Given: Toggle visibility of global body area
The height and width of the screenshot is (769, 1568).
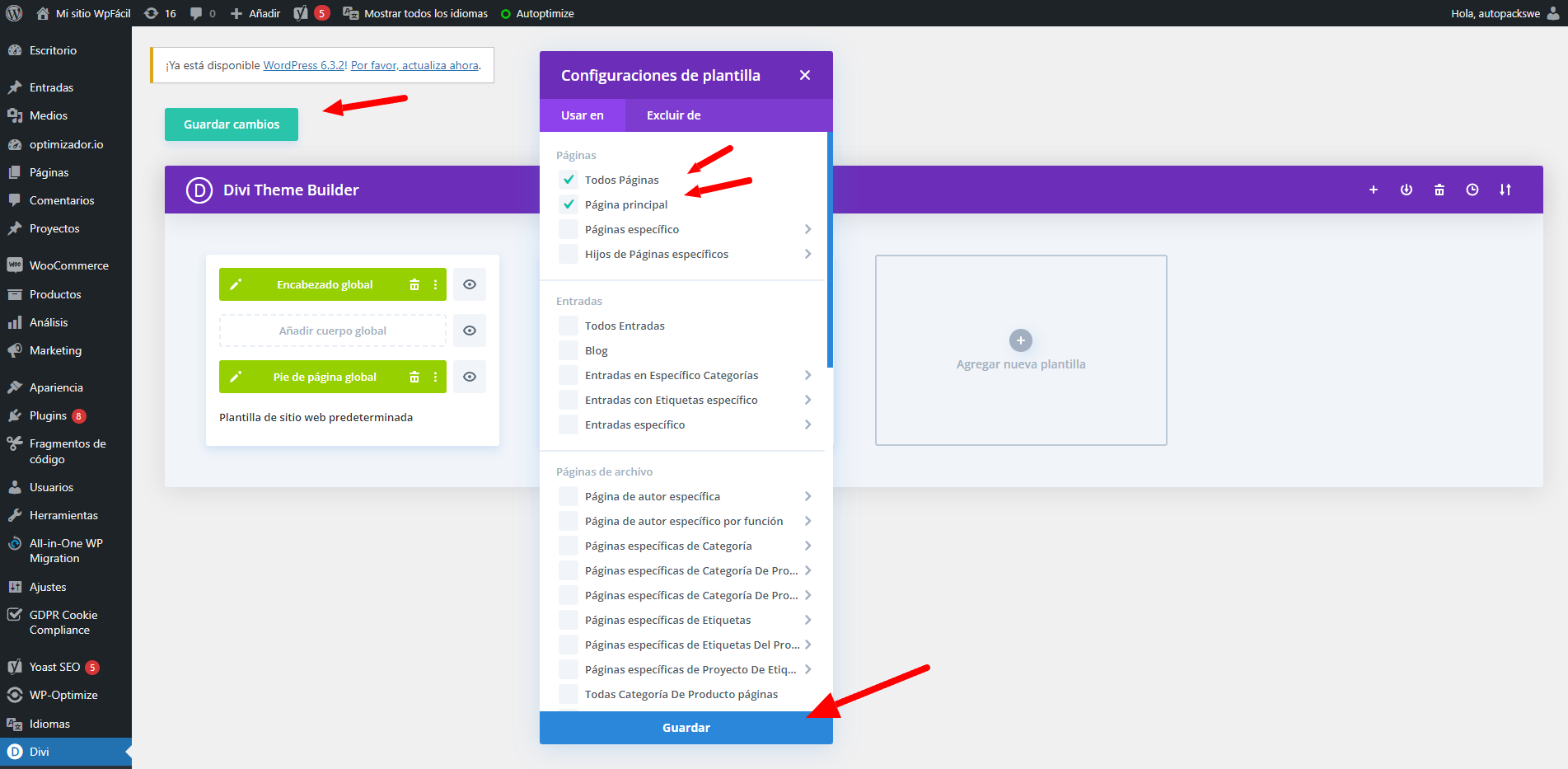Looking at the screenshot, I should [x=470, y=331].
